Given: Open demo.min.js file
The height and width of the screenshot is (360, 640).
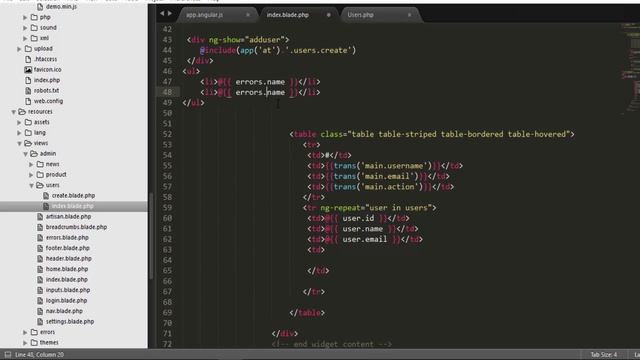Looking at the screenshot, I should [61, 7].
